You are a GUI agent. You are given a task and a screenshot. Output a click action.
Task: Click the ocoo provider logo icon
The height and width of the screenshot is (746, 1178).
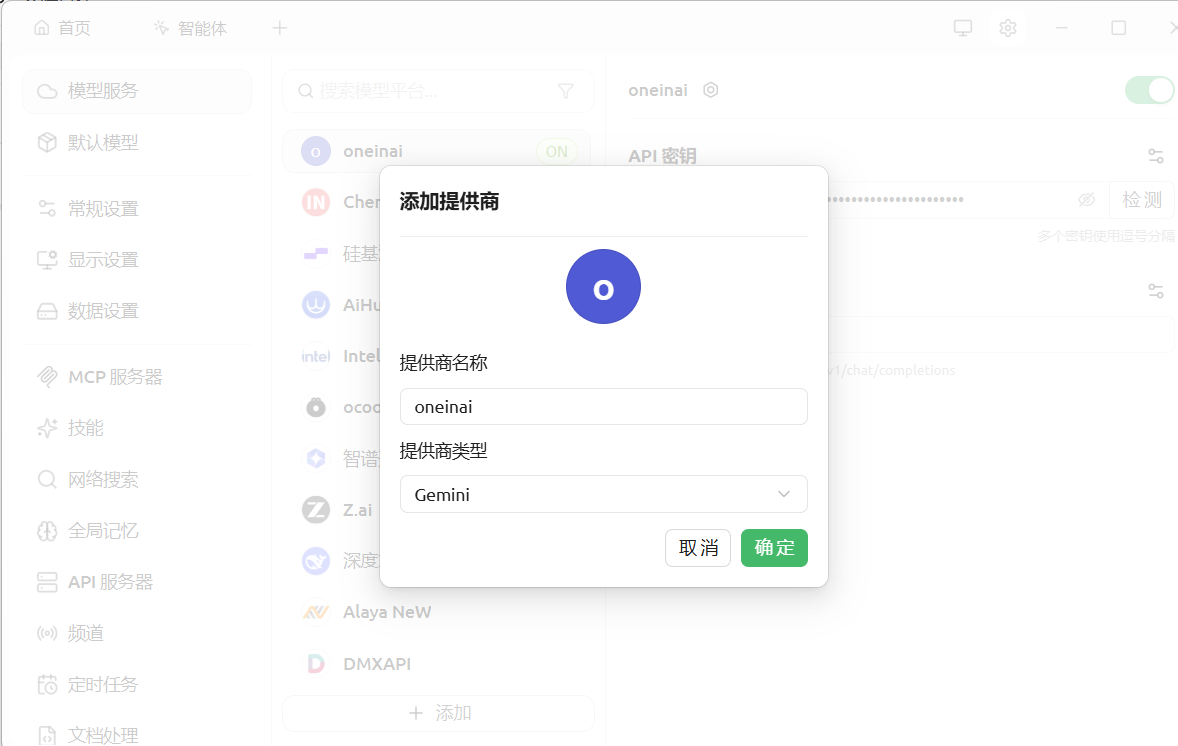[x=316, y=407]
